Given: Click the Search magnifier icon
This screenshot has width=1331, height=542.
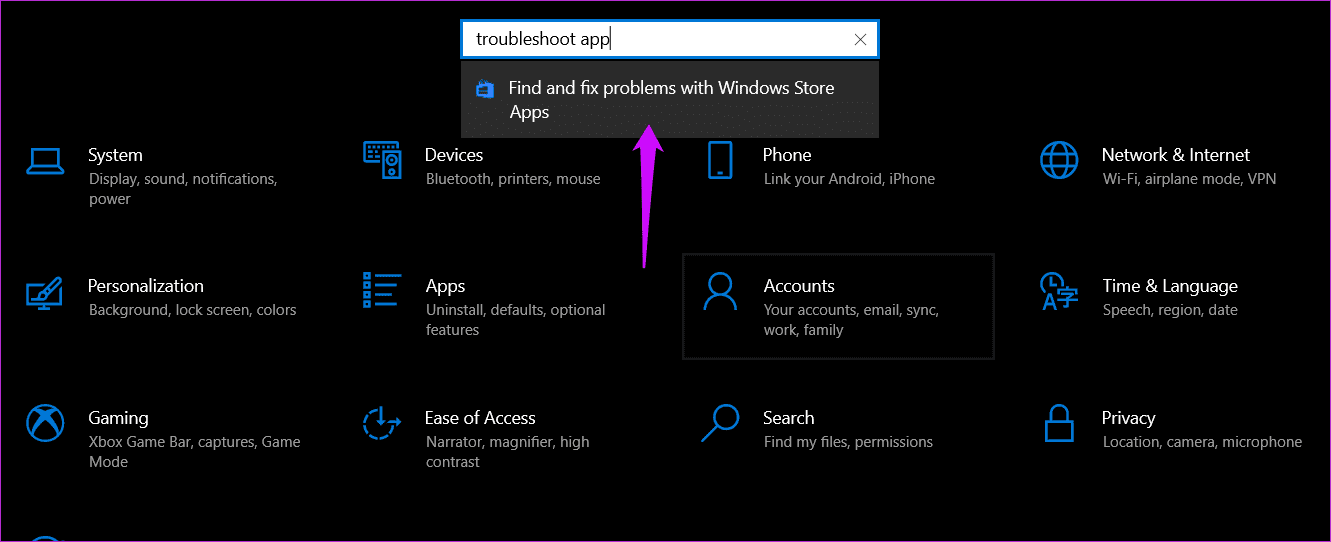Looking at the screenshot, I should (x=720, y=423).
